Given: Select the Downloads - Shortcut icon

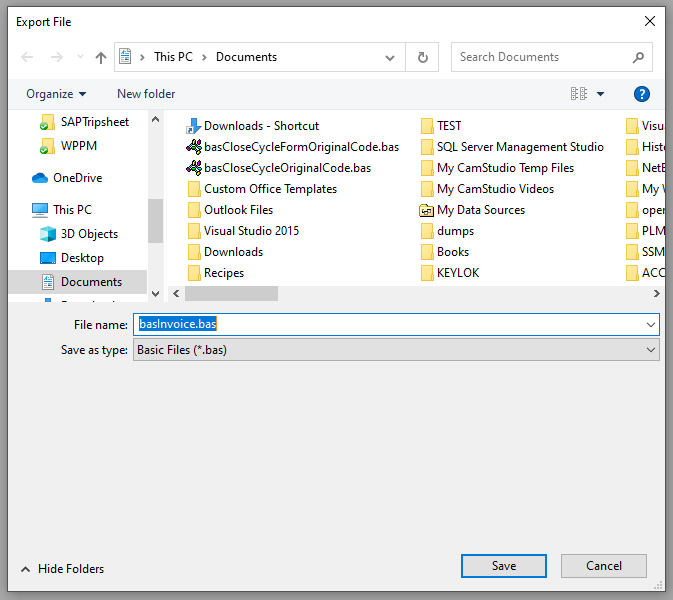Looking at the screenshot, I should pyautogui.click(x=194, y=126).
